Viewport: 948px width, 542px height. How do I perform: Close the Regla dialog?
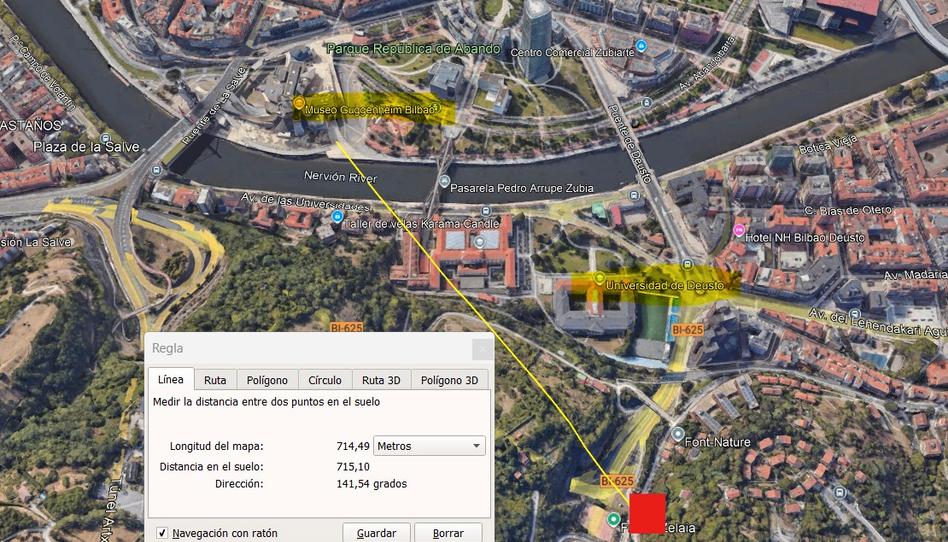[x=482, y=349]
